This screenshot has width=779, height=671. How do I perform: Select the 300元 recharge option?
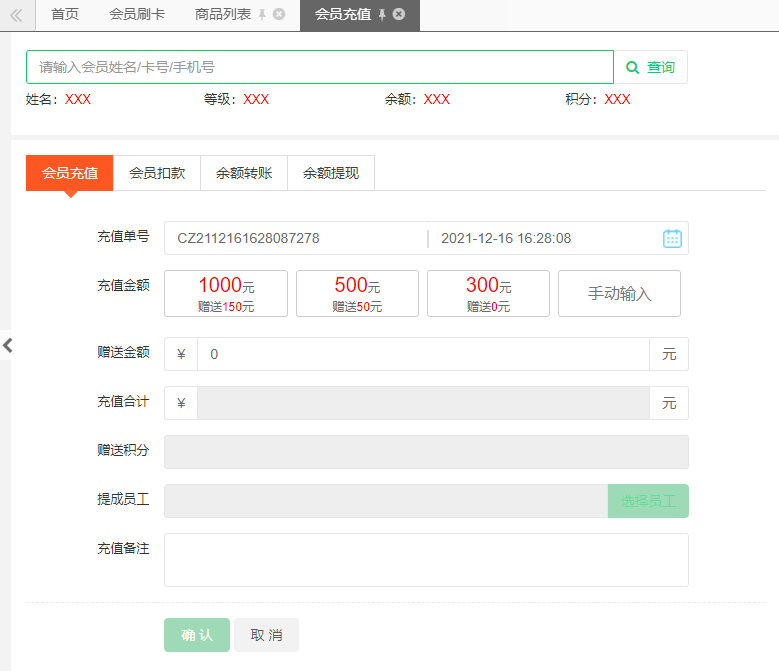pos(488,294)
